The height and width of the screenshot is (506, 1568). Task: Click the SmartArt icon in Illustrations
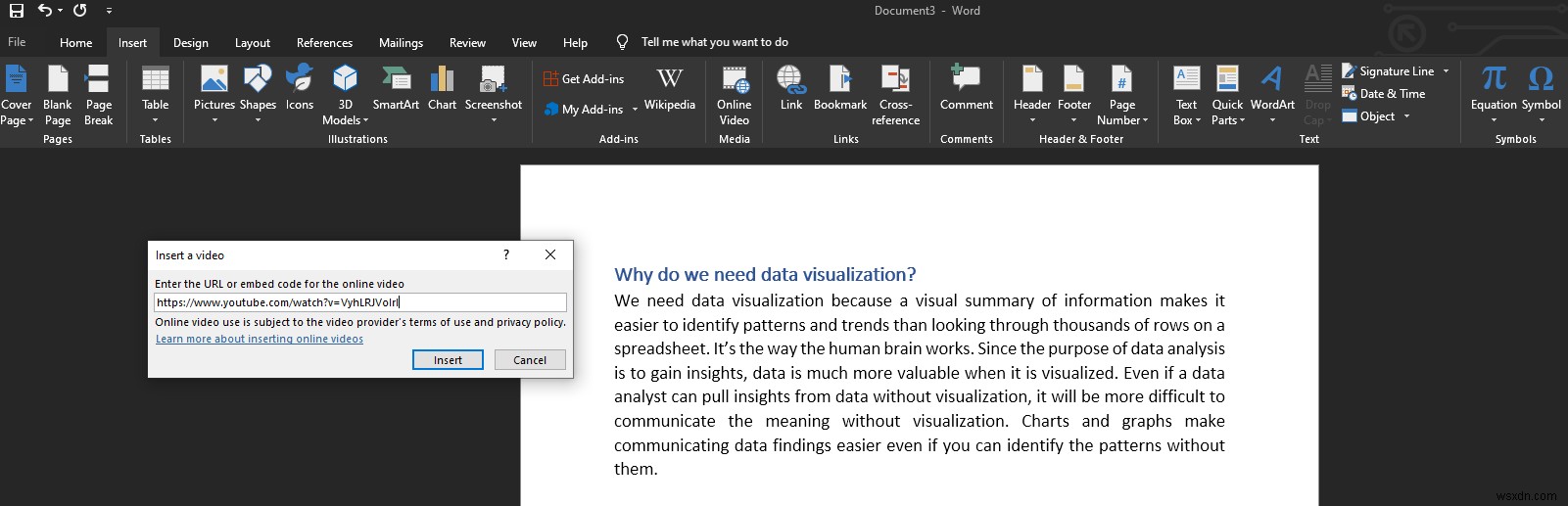pos(396,88)
